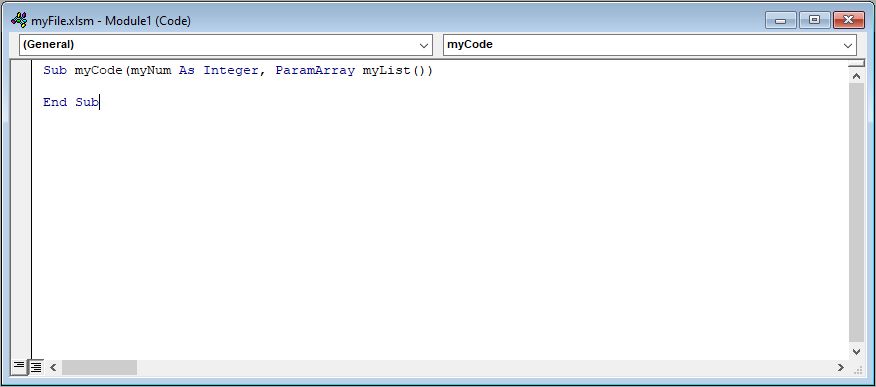
Task: Click 'End Sub' line in code
Action: coord(71,102)
